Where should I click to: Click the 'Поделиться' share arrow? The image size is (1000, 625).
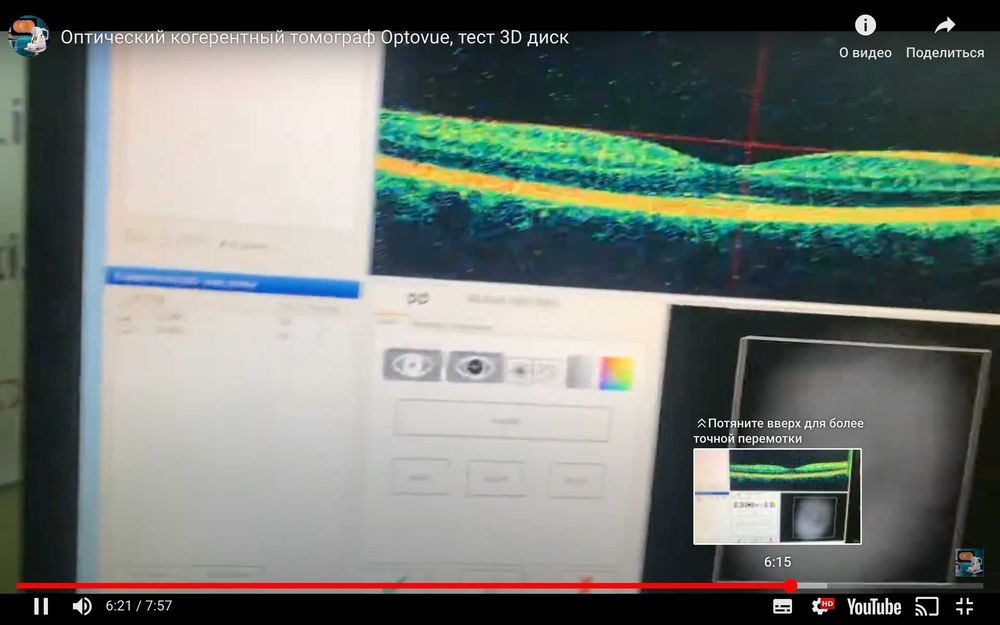(945, 26)
